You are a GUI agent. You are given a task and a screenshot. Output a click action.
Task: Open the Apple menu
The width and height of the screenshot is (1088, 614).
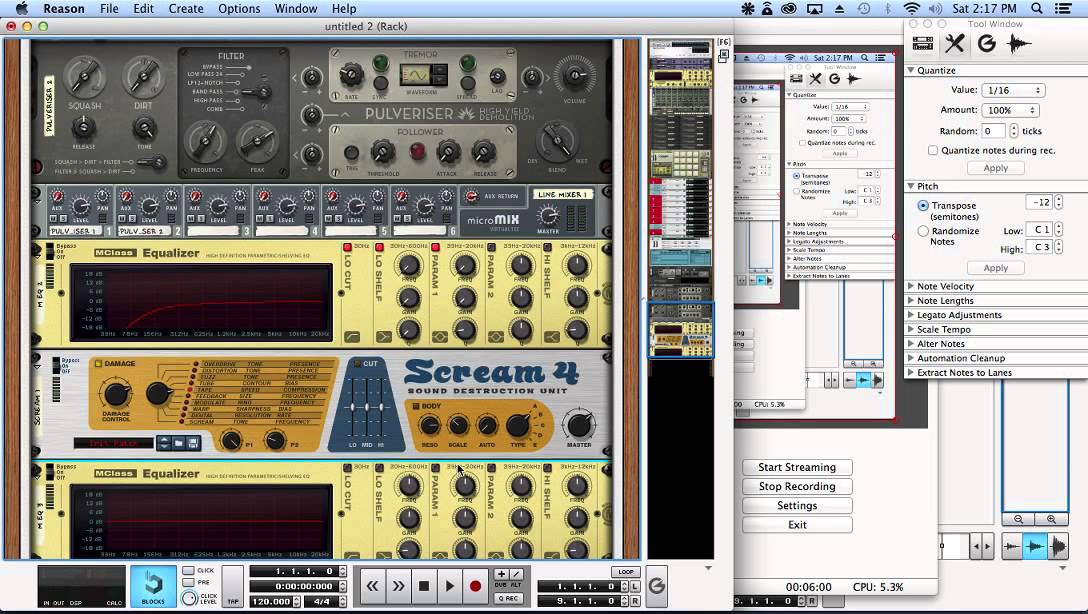[x=22, y=8]
